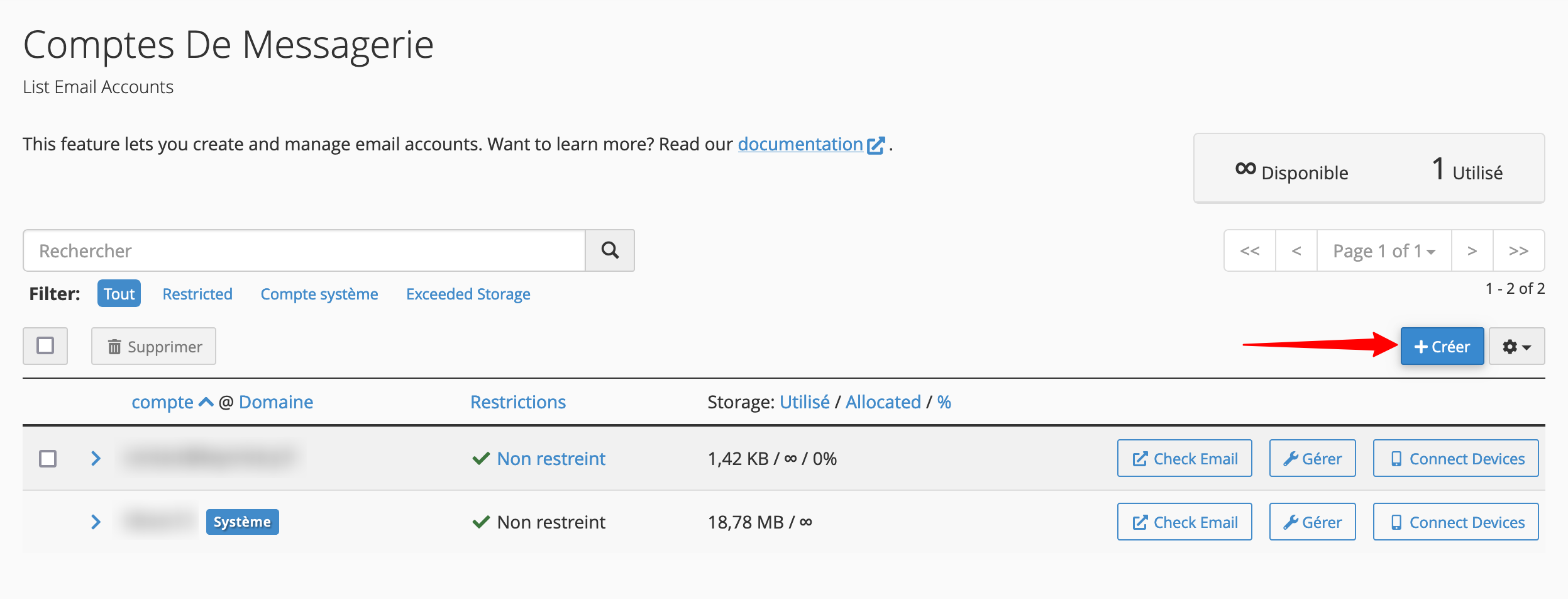Screen dimensions: 1568x599
Task: Expand the first email account row
Action: tap(96, 459)
